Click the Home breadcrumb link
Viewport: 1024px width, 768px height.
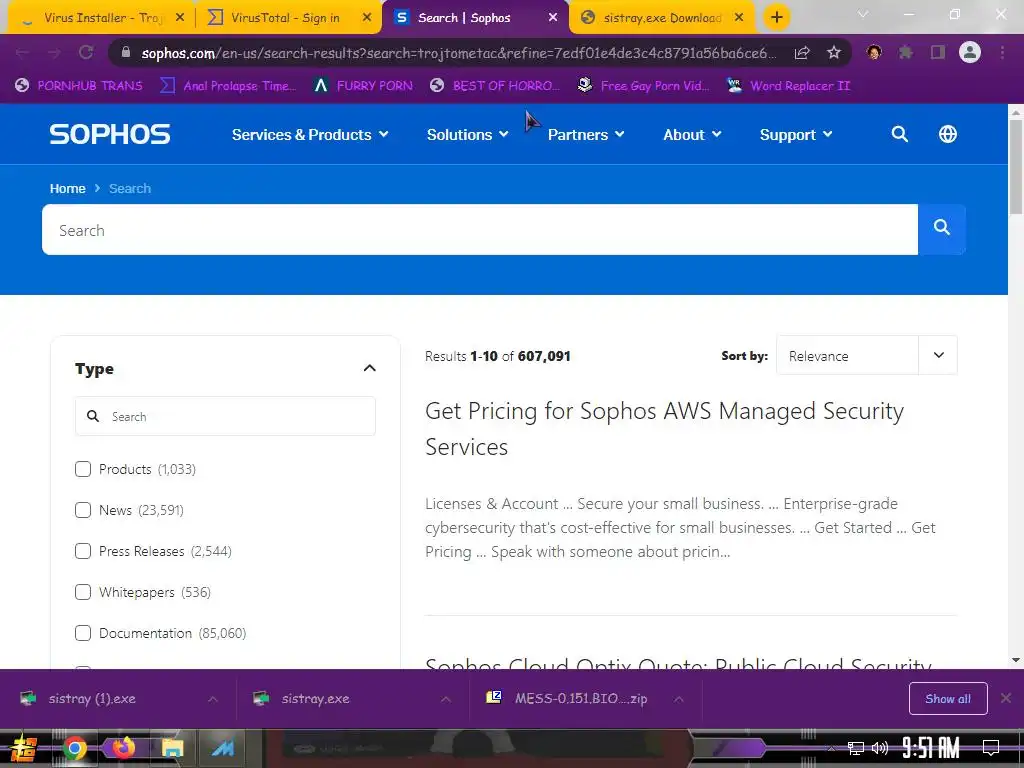[x=67, y=188]
